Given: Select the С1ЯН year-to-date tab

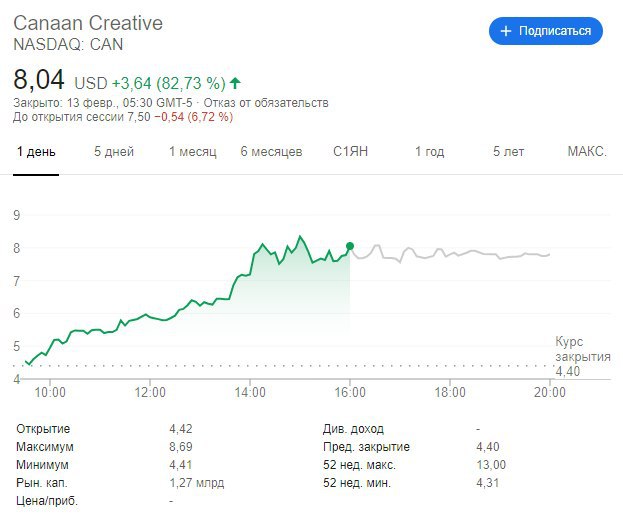Looking at the screenshot, I should click(x=351, y=152).
